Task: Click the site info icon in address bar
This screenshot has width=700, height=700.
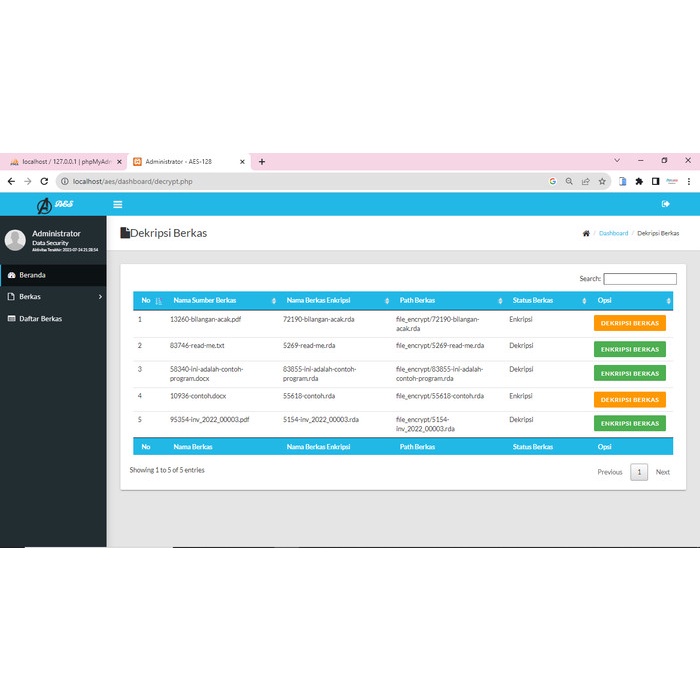Action: pyautogui.click(x=65, y=181)
